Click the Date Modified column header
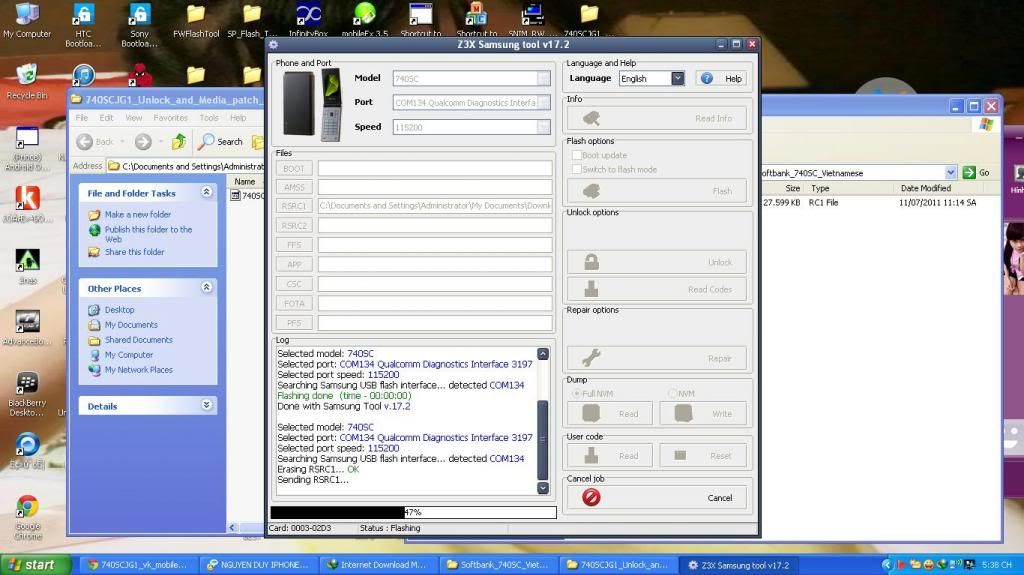 click(x=925, y=188)
